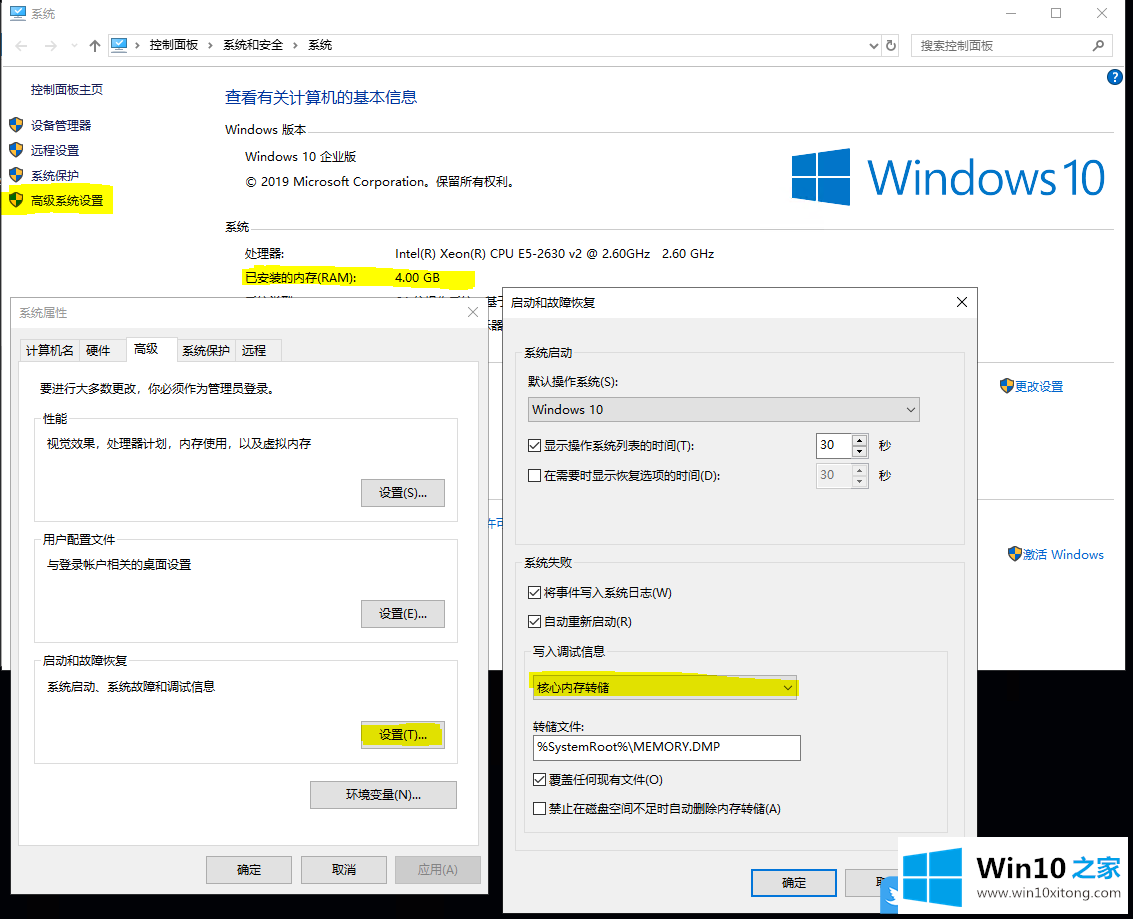The width and height of the screenshot is (1133, 919).
Task: Click the refresh button in address bar
Action: click(891, 46)
